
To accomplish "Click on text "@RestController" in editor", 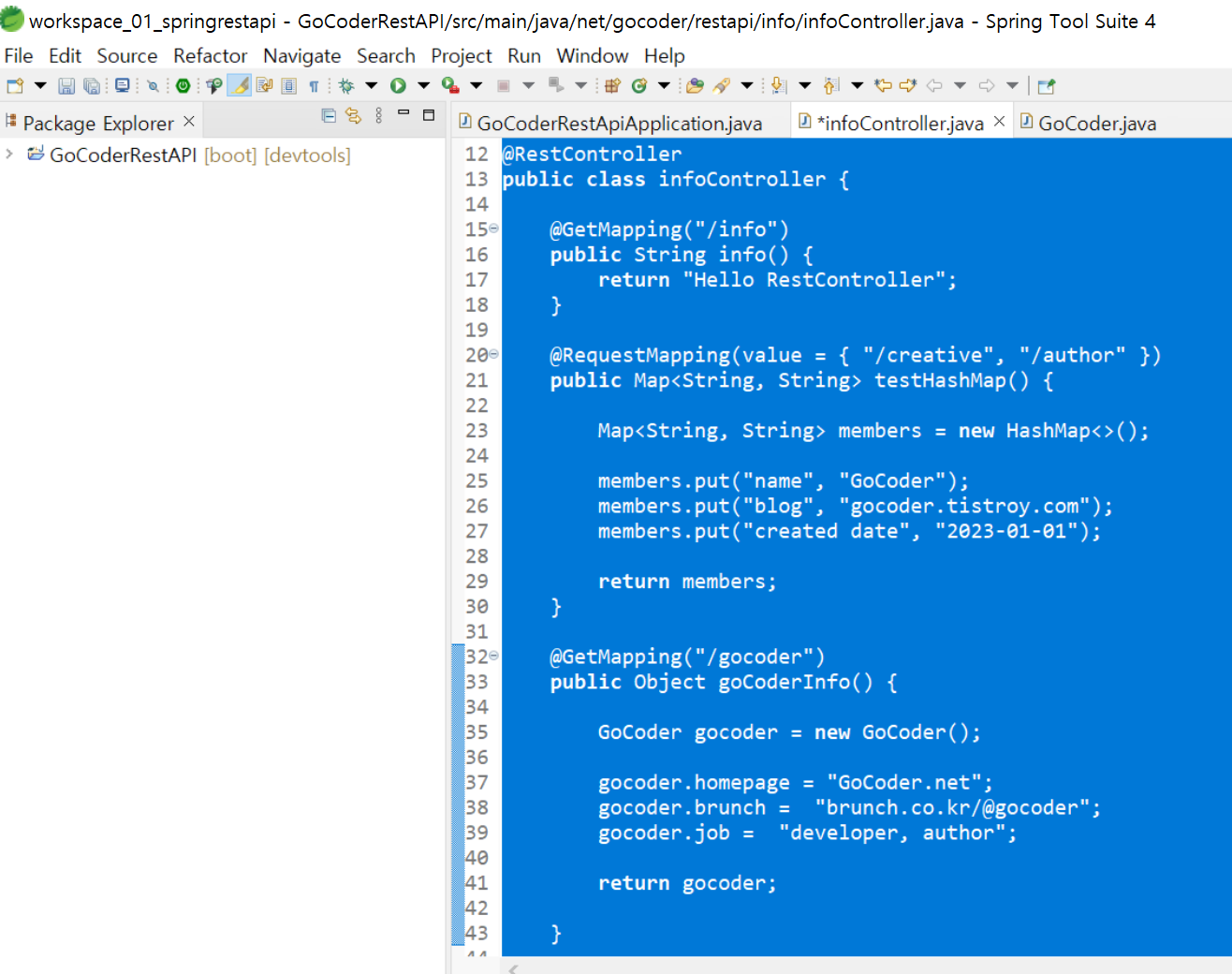I will point(592,154).
